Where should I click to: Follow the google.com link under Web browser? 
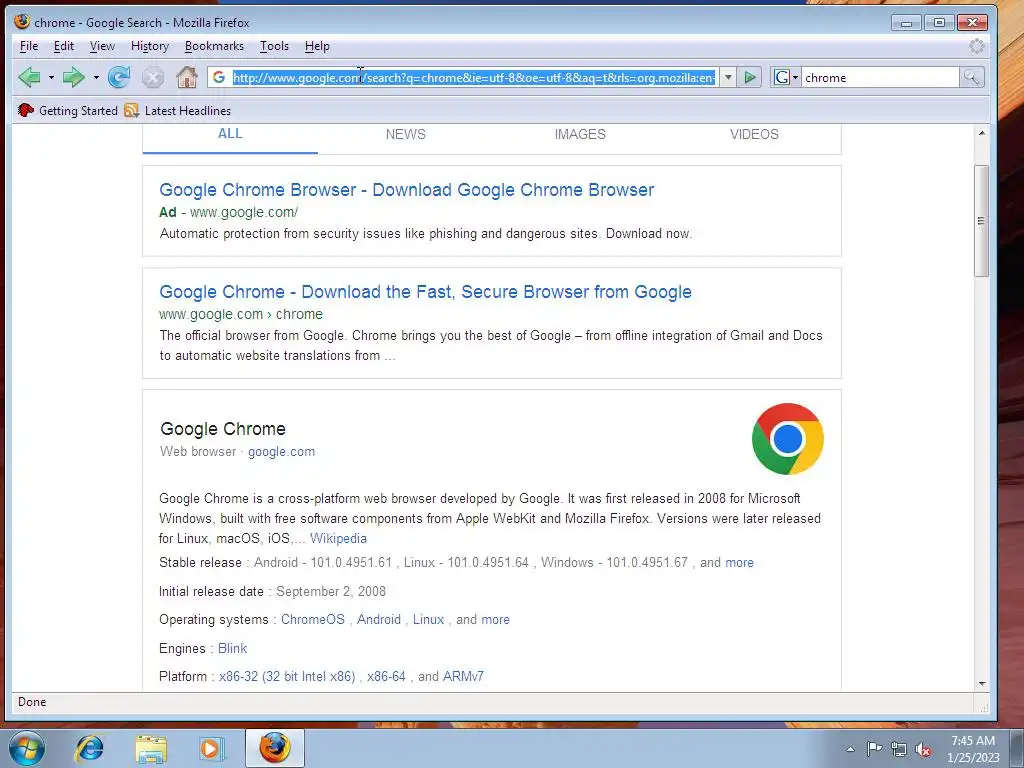click(281, 451)
